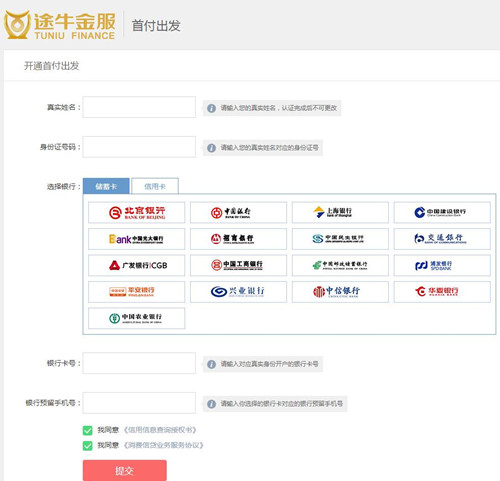Toggle the consumer credit service agreement checkbox
This screenshot has height=481, width=500.
(87, 446)
